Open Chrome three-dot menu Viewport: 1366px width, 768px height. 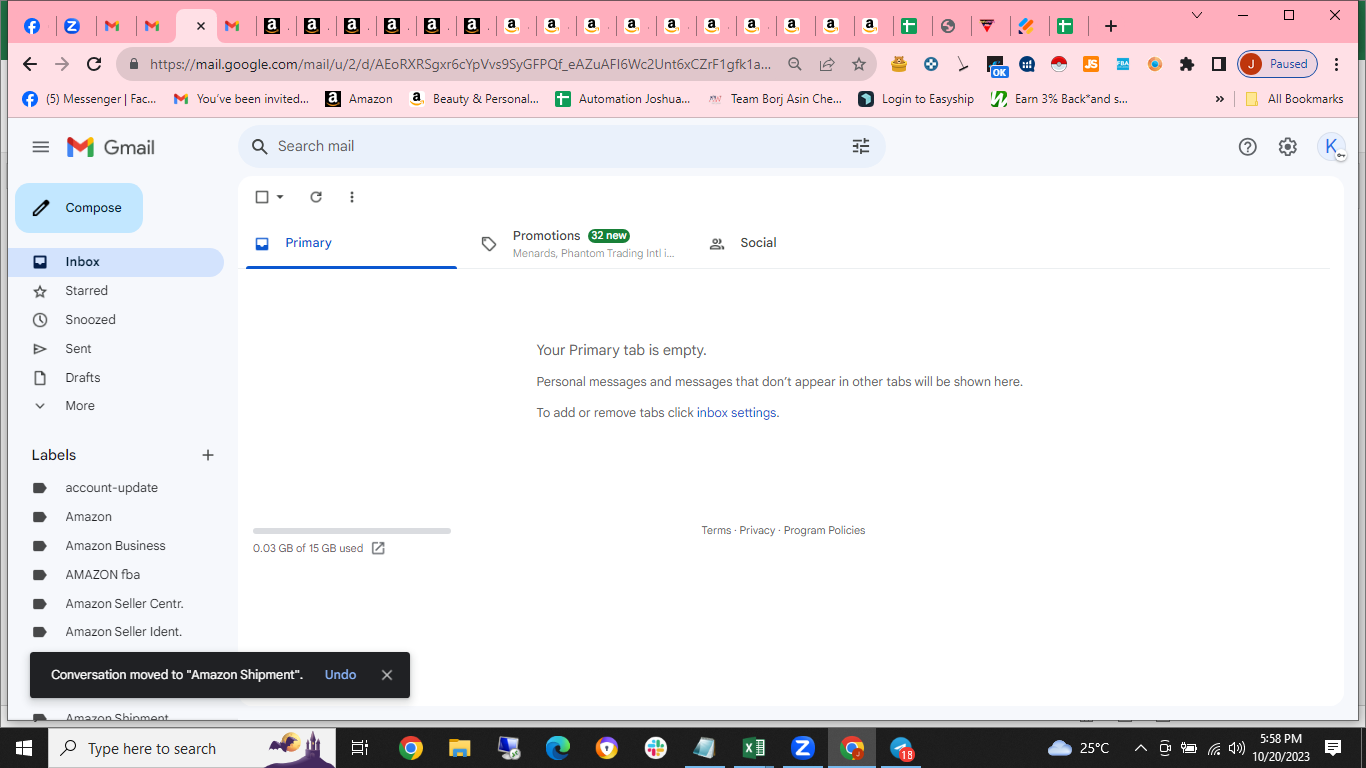1337,64
